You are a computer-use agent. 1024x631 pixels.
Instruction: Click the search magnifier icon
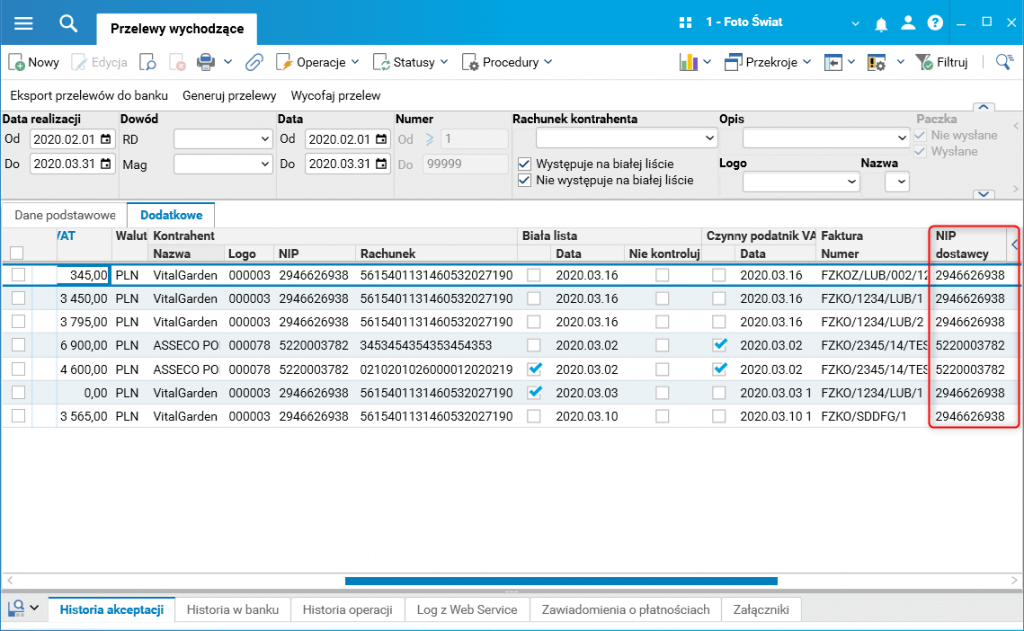(68, 24)
